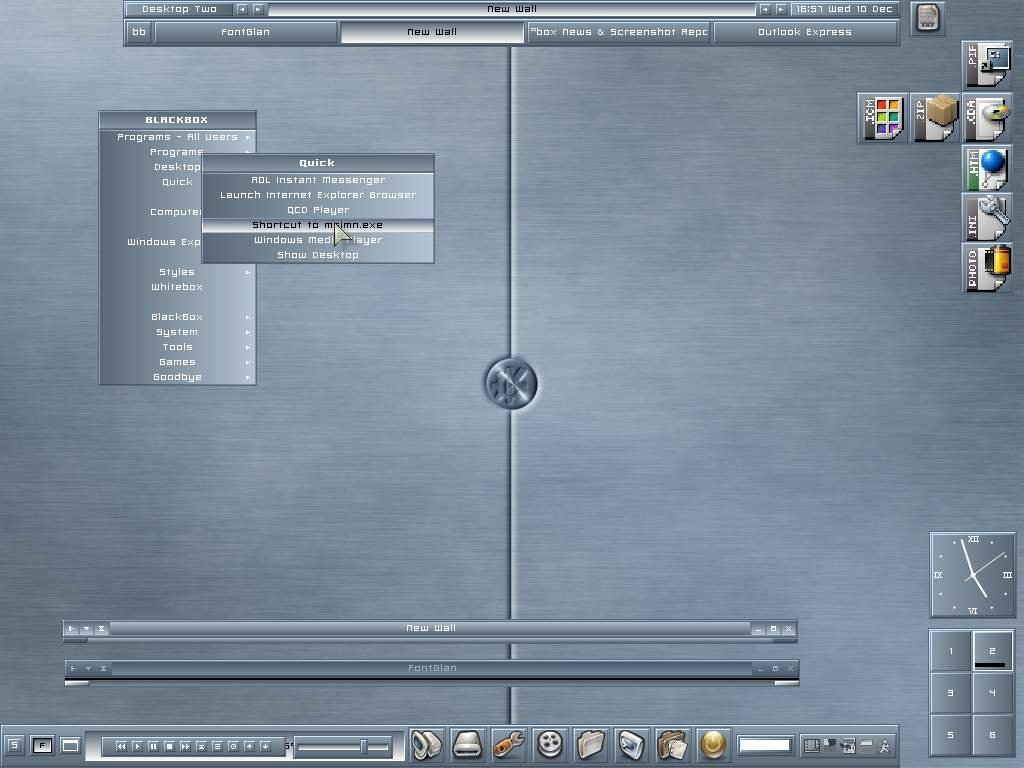Open the ZIP package dock icon

tap(934, 118)
